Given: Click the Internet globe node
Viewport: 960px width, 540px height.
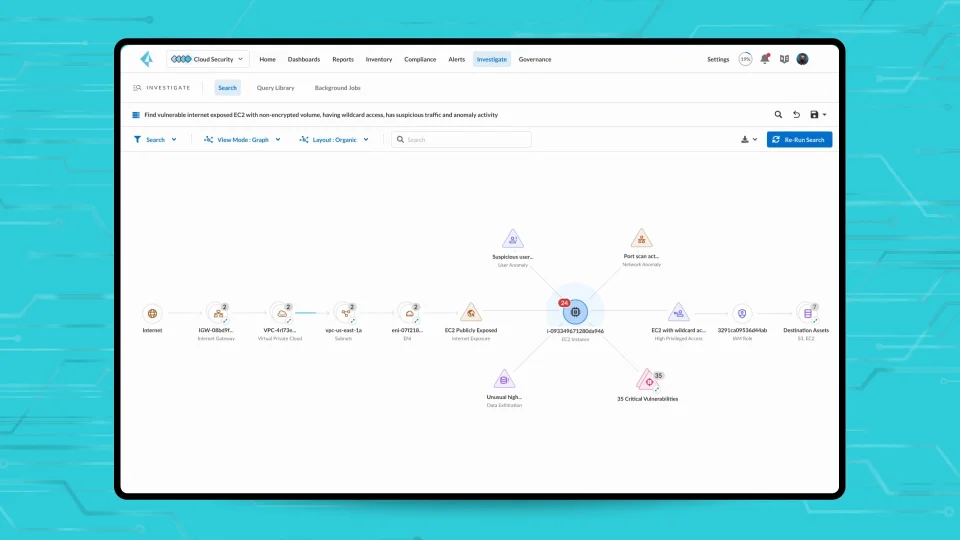Looking at the screenshot, I should point(152,313).
